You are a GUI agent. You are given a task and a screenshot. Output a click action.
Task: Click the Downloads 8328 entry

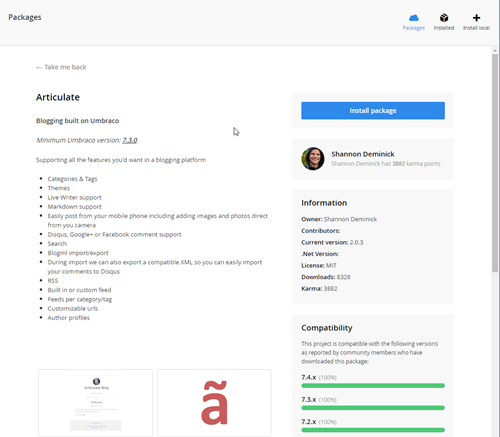pyautogui.click(x=326, y=277)
